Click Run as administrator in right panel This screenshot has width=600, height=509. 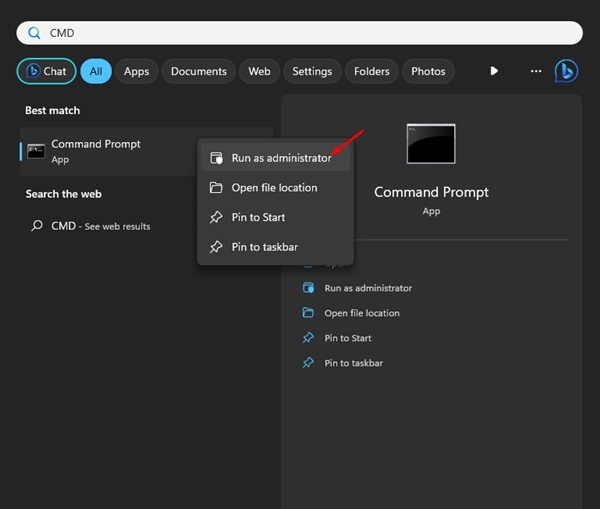coord(367,288)
